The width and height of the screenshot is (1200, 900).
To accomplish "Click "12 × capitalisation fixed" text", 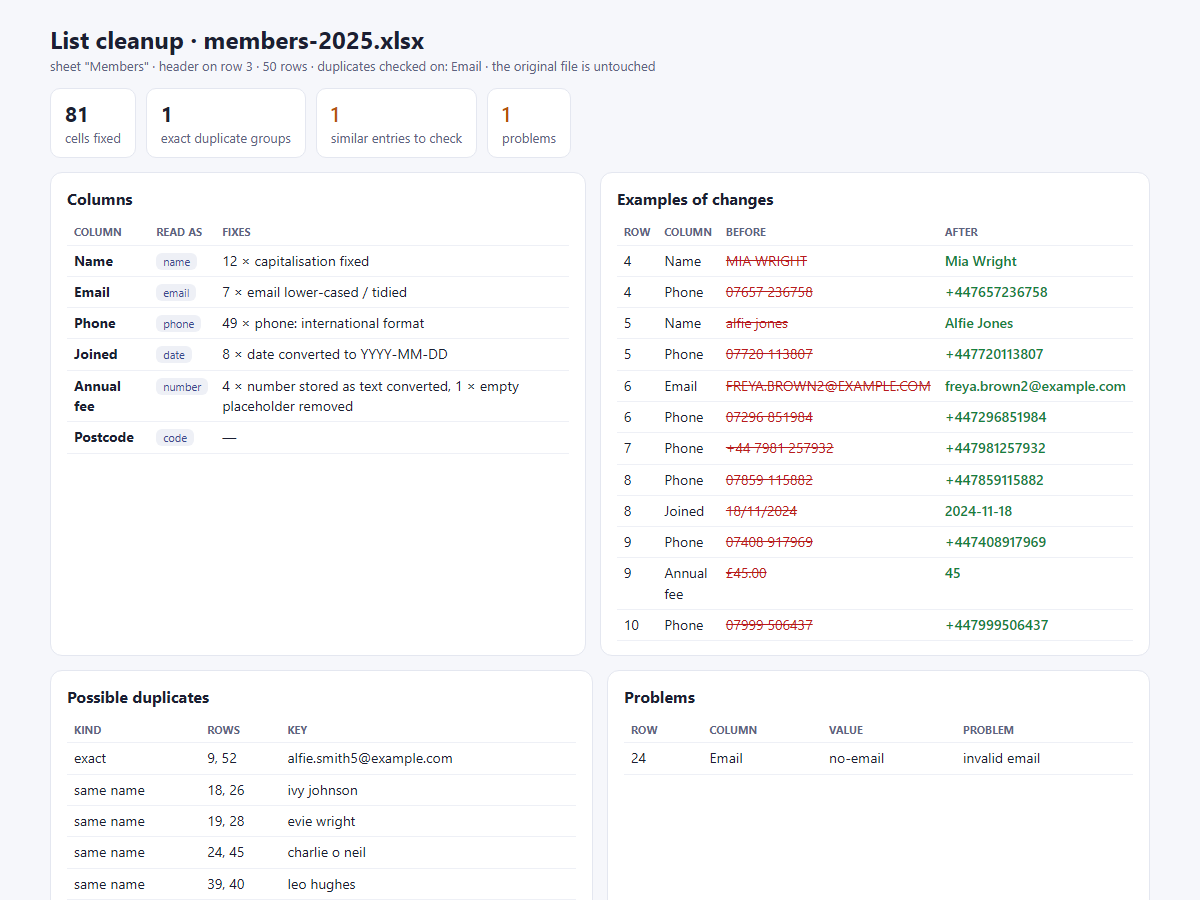I will click(x=296, y=261).
